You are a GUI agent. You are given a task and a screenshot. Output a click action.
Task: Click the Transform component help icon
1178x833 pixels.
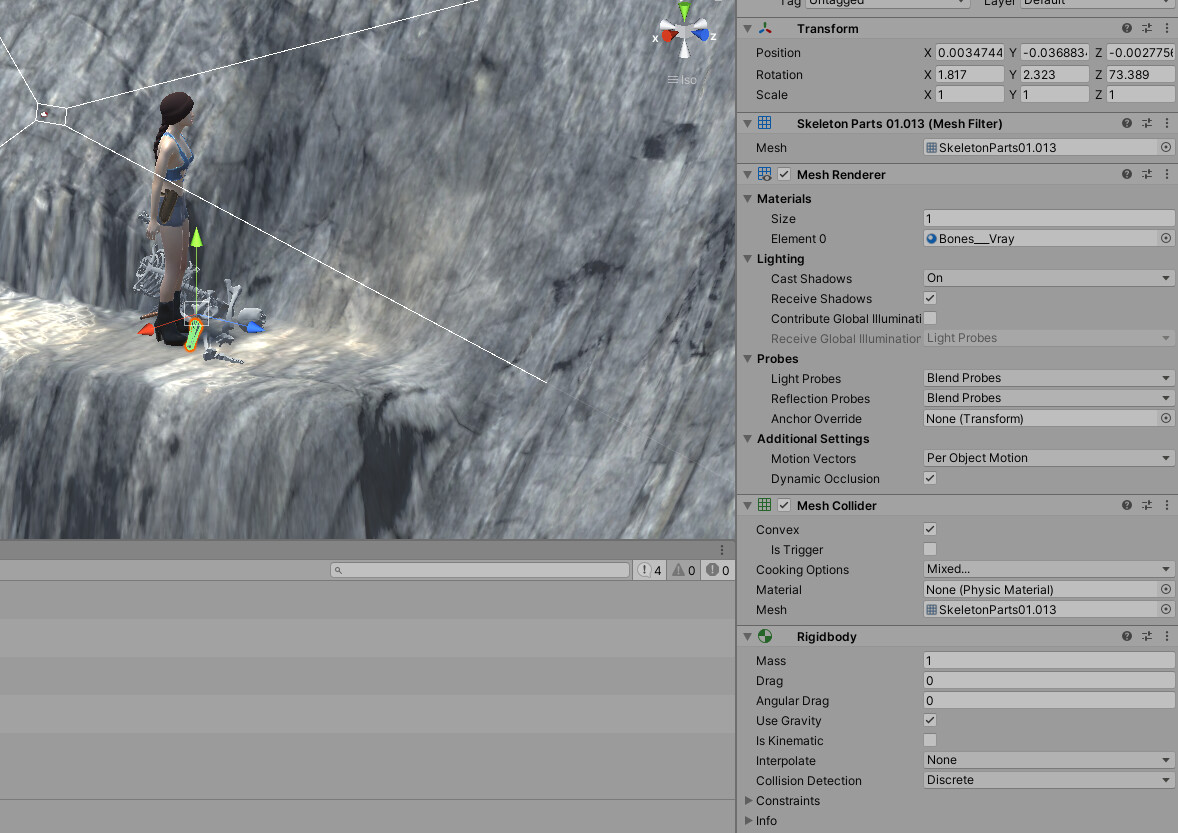pos(1127,28)
